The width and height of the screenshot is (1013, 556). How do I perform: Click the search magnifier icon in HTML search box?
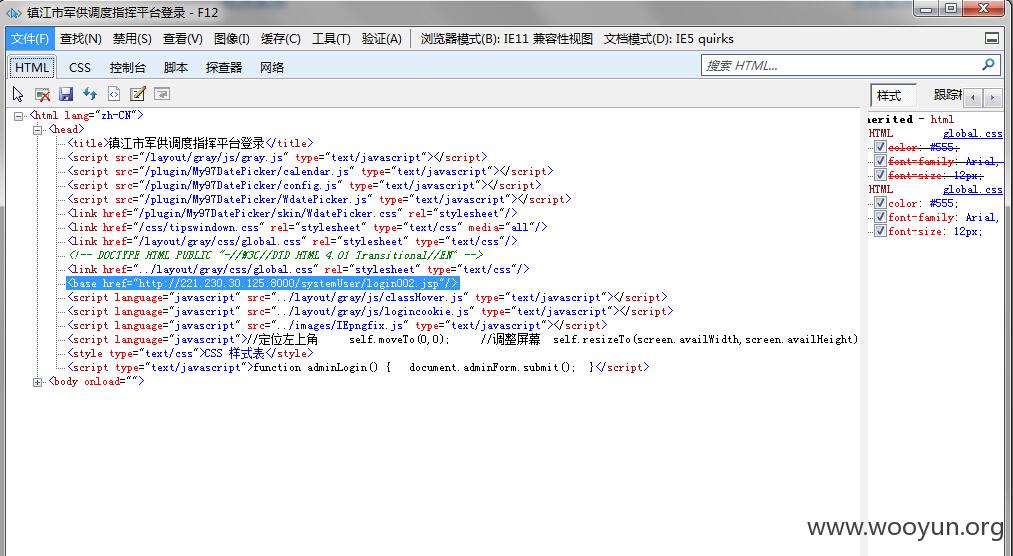coord(988,65)
